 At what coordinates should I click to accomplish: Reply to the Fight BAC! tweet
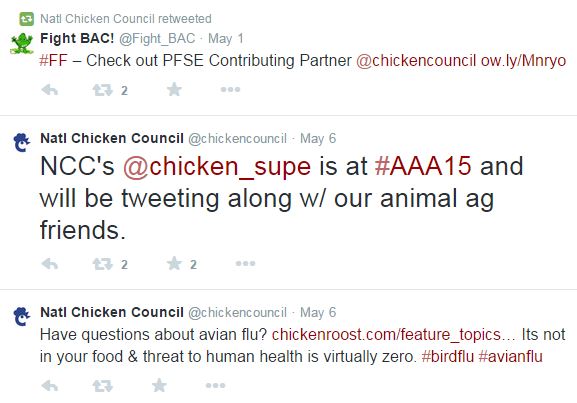coord(50,90)
